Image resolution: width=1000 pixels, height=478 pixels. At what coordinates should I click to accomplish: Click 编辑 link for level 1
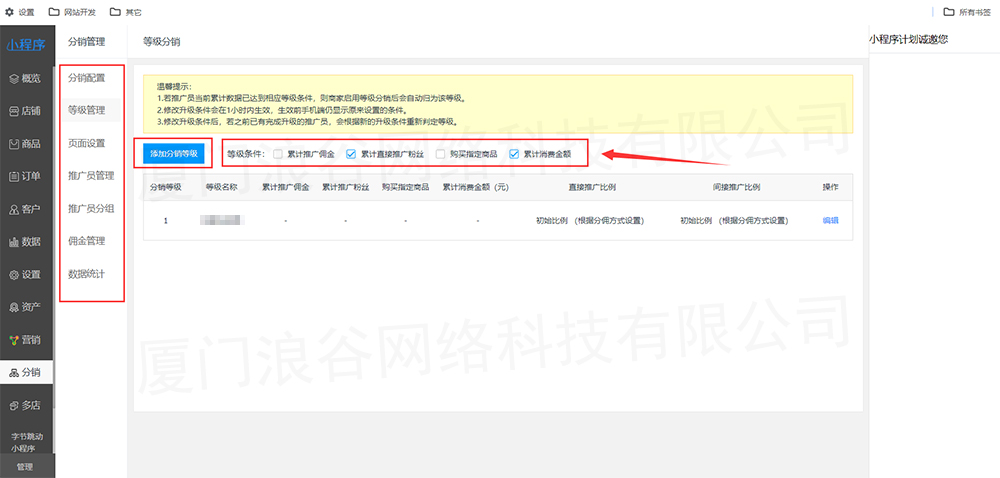(x=830, y=221)
